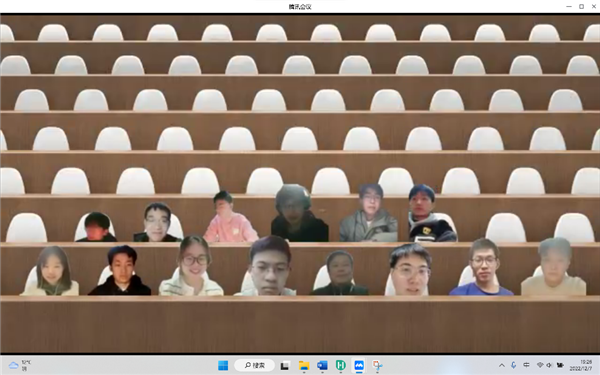Open the network status flyout

click(x=540, y=365)
